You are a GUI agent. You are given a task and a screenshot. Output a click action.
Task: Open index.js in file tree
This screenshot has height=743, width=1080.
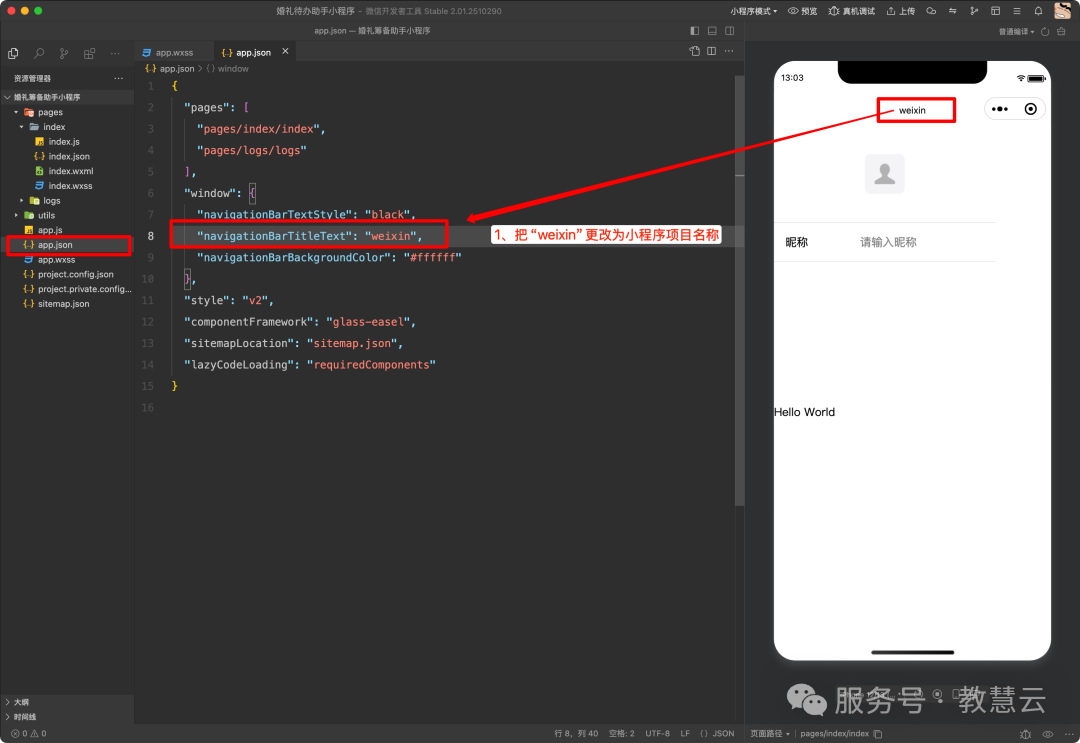click(63, 142)
